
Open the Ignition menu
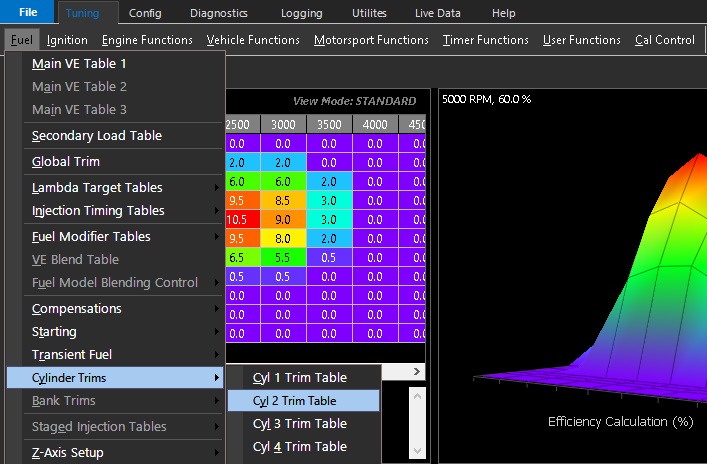pyautogui.click(x=67, y=40)
